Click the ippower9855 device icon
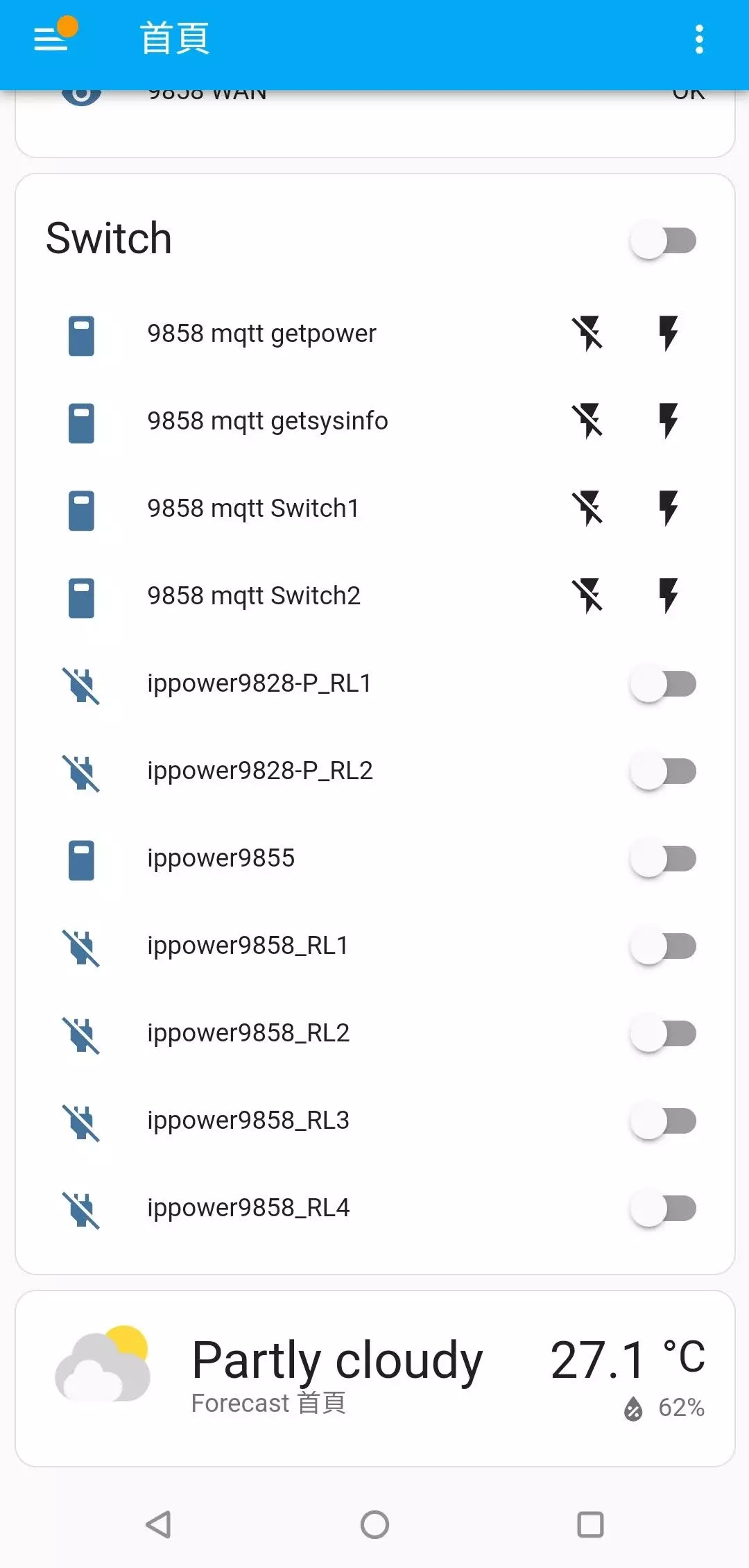Screen dimensions: 749x1568 coord(81,860)
